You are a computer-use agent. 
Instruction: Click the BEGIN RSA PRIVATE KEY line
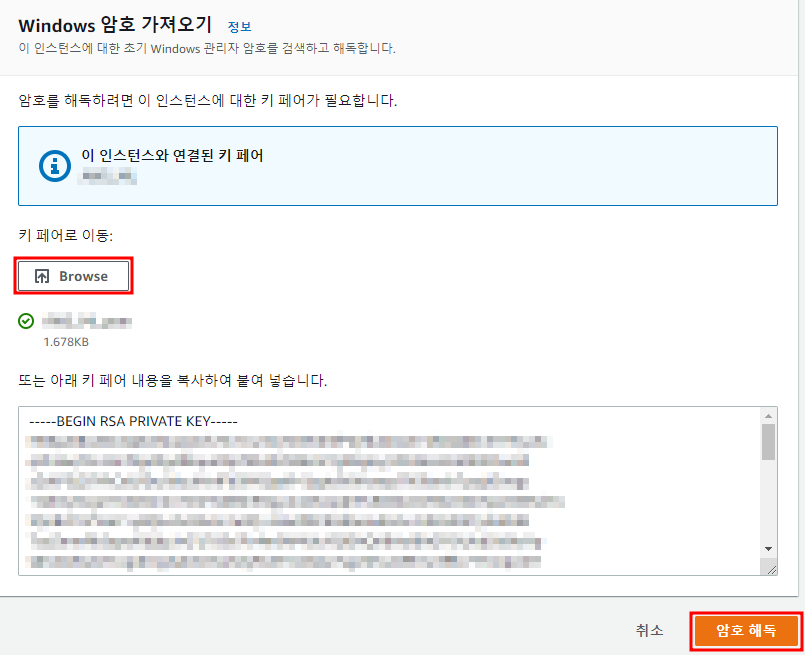[x=133, y=421]
